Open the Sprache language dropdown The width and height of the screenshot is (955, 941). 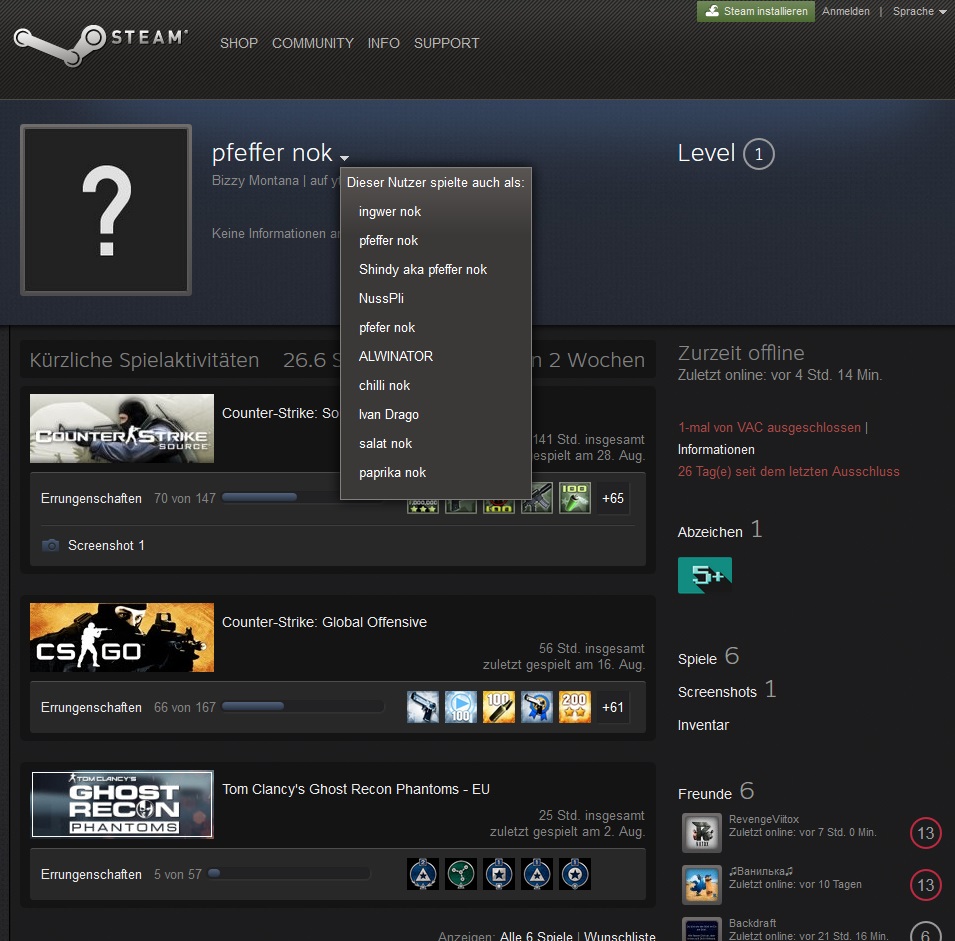919,11
